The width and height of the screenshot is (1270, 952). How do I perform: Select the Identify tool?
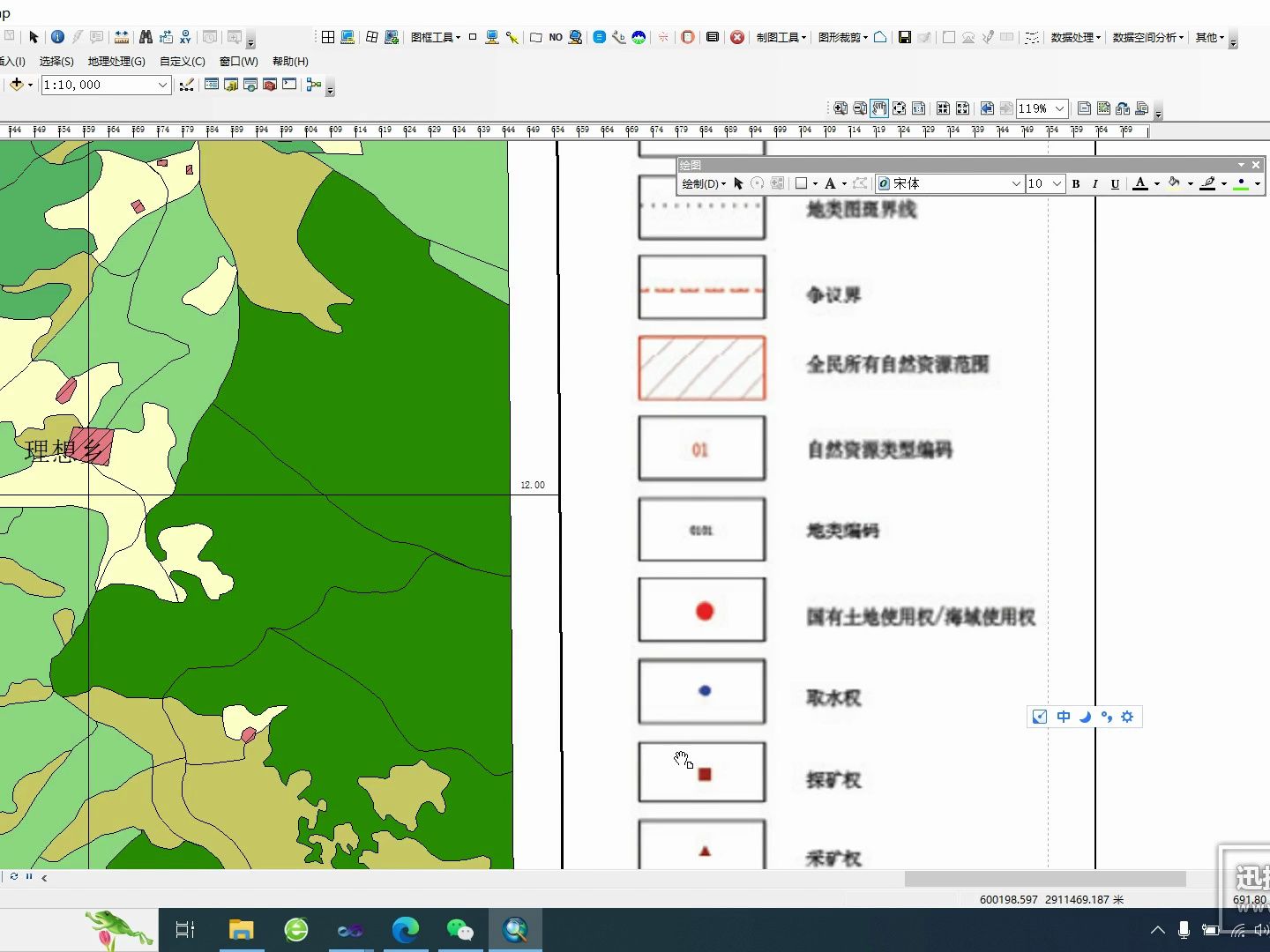tap(57, 36)
